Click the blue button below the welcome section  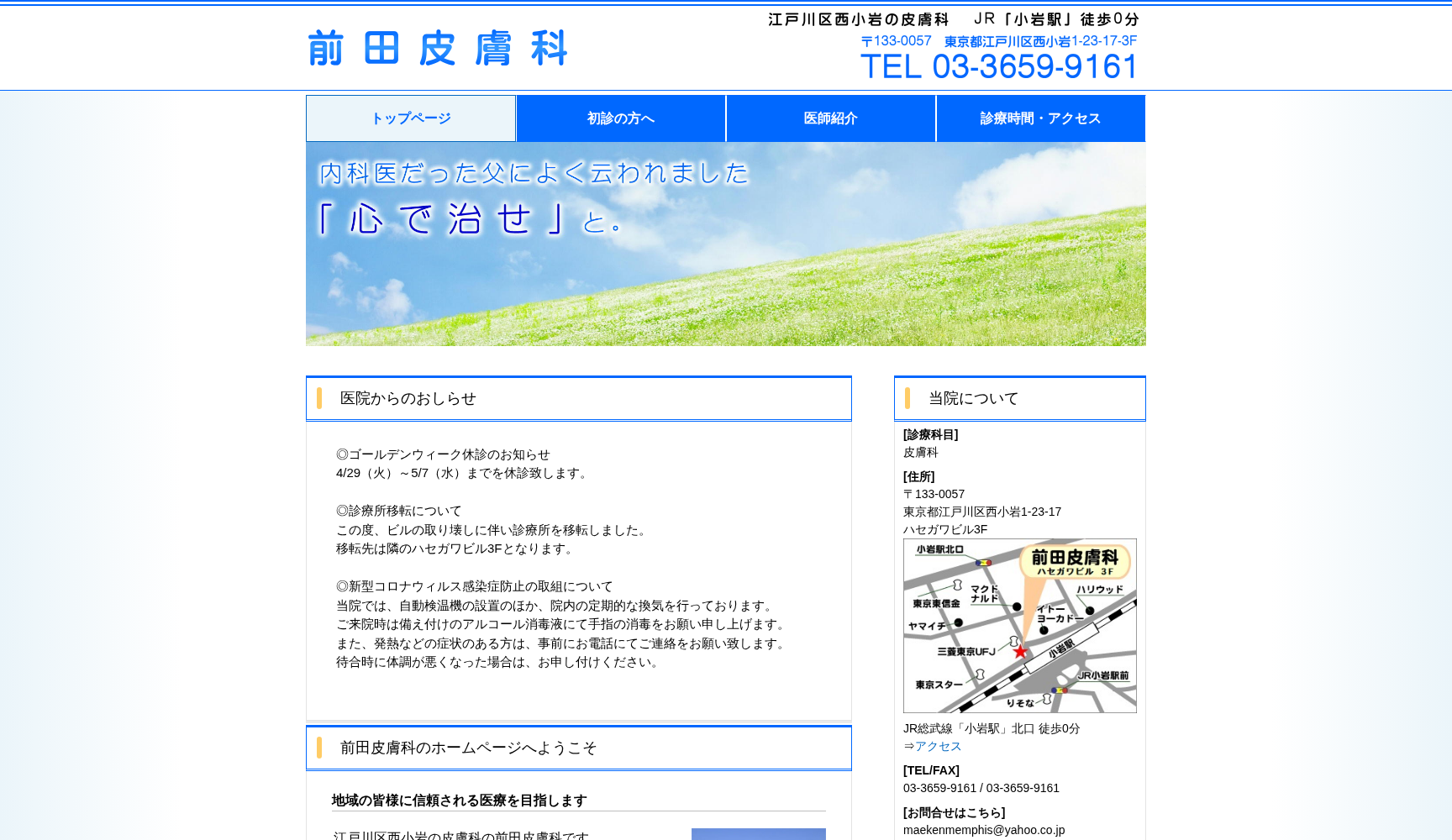click(758, 835)
